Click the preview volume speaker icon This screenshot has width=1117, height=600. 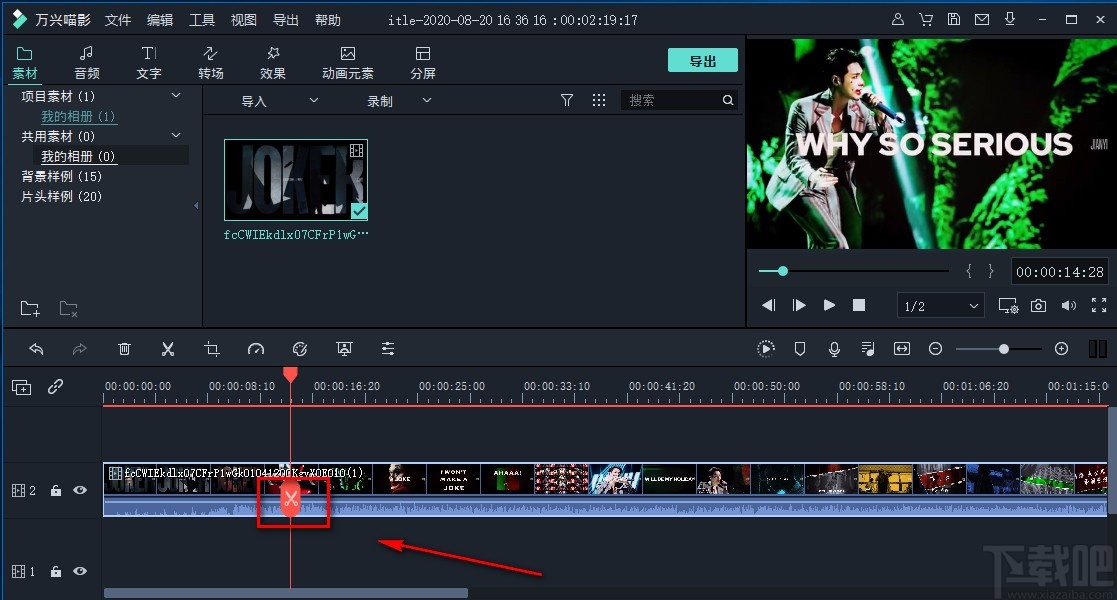(x=1069, y=306)
